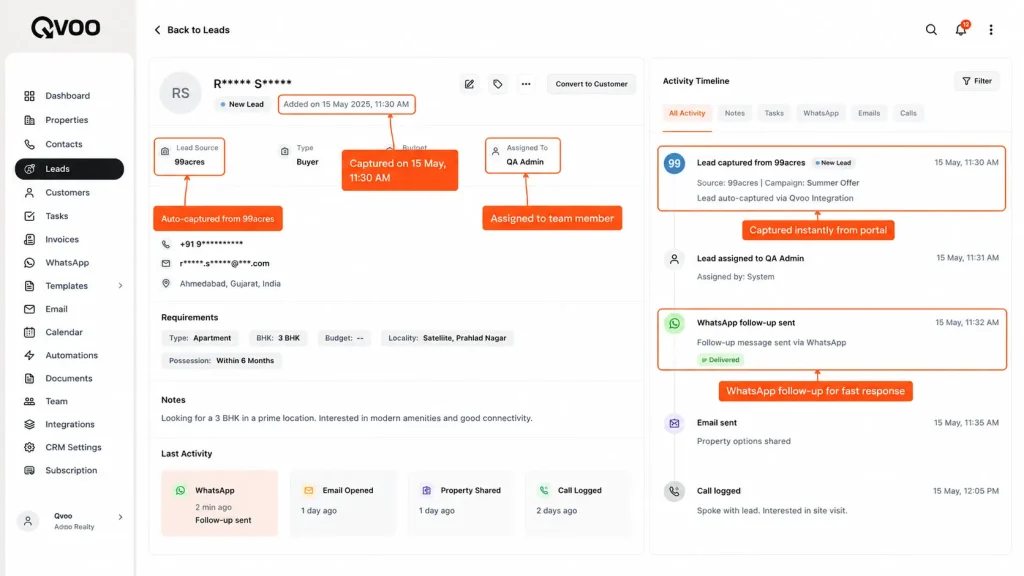Click the Calendar icon in sidebar

pos(29,332)
